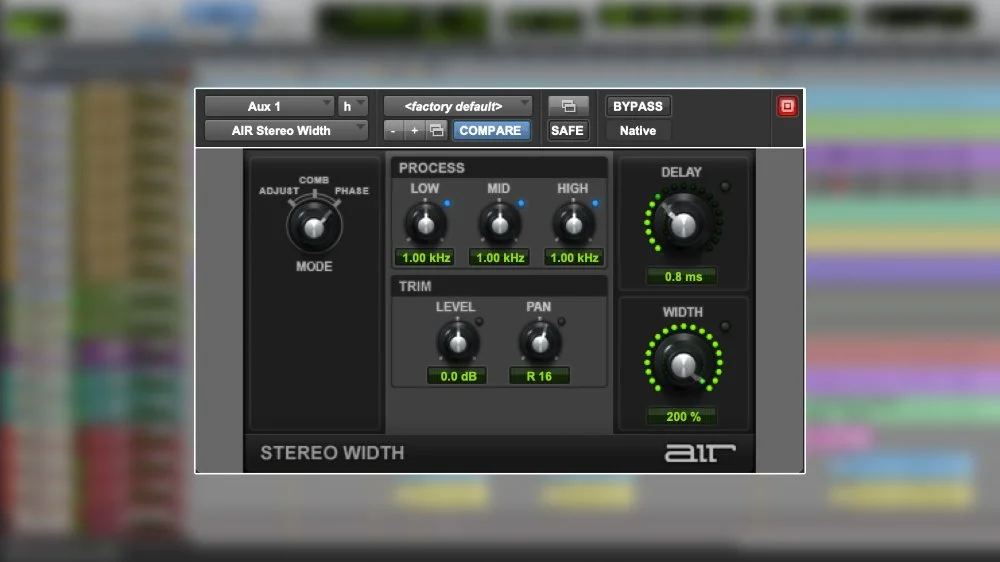This screenshot has height=562, width=1000.
Task: Click the PAN trim knob
Action: (540, 343)
